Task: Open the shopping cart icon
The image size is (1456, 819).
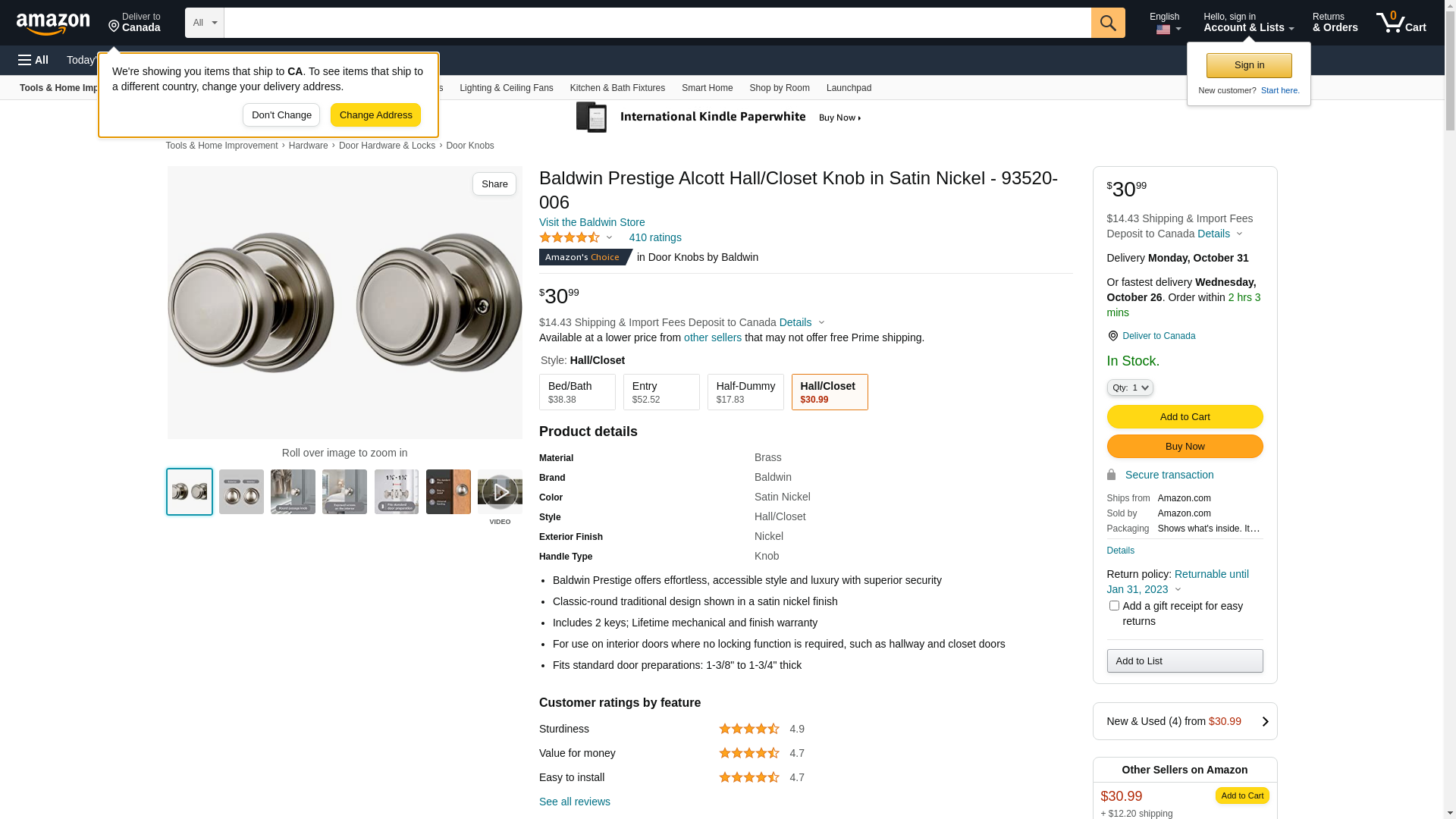Action: [x=1401, y=23]
